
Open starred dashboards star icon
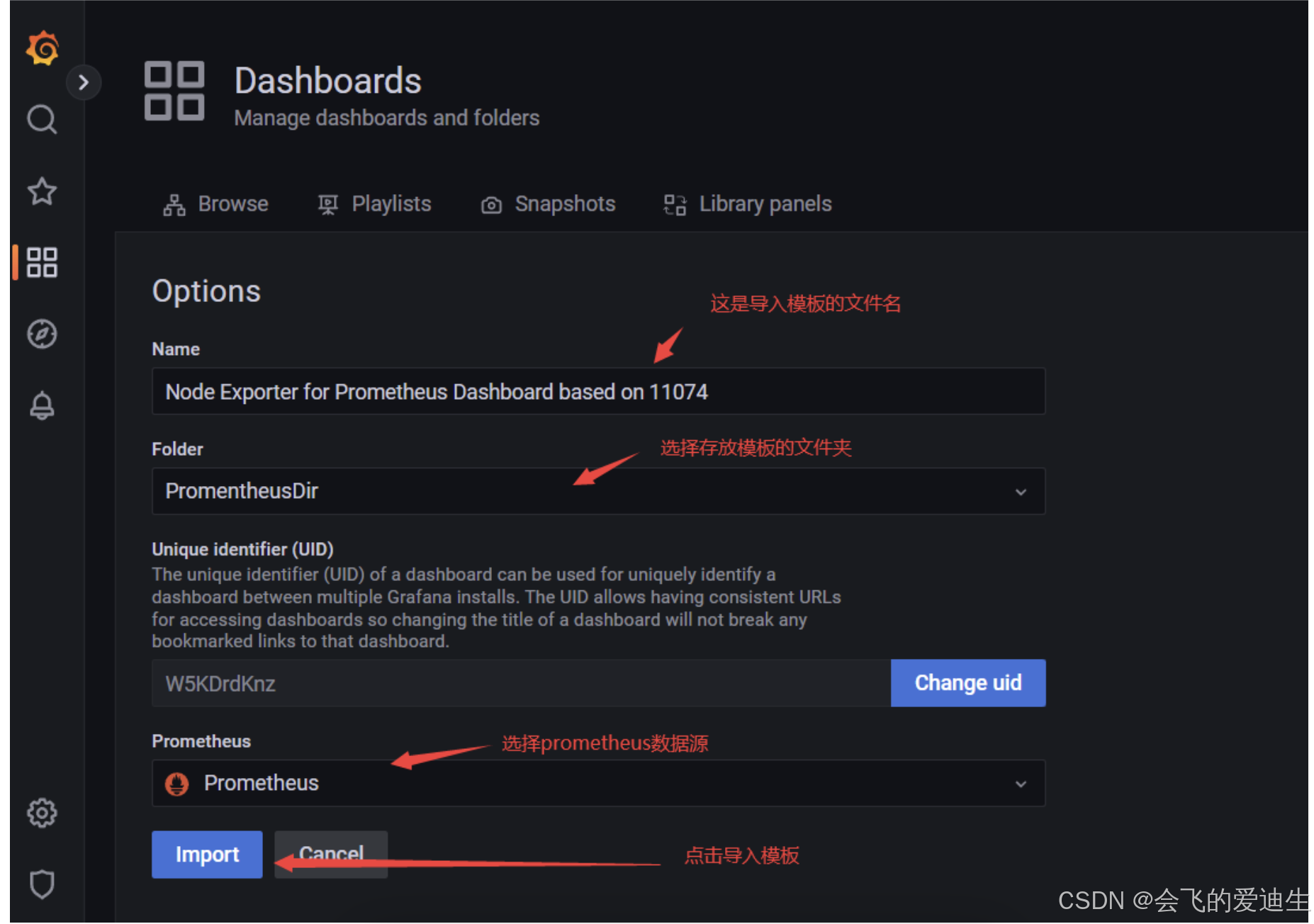[42, 191]
